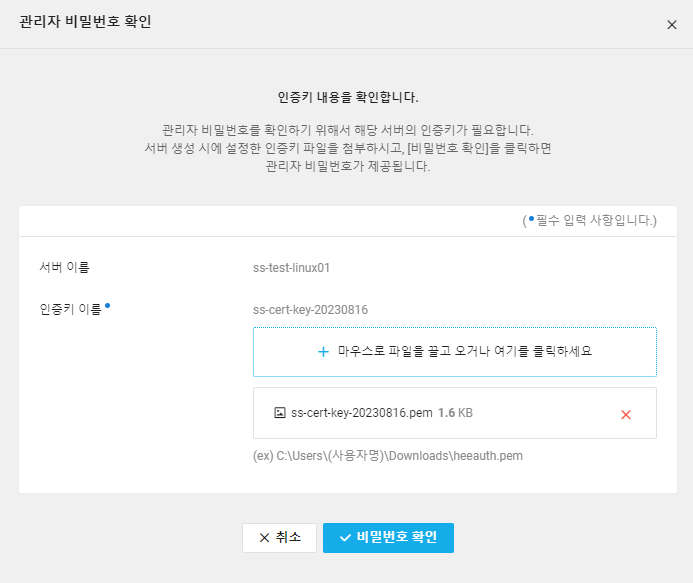
Task: Click the 취소 cancel button
Action: click(279, 537)
